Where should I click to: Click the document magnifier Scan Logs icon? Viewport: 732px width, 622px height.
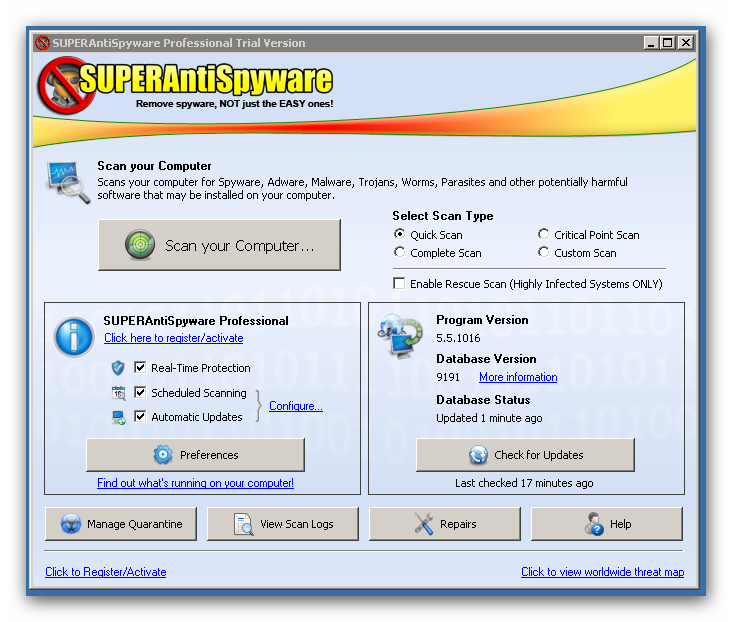pos(243,524)
